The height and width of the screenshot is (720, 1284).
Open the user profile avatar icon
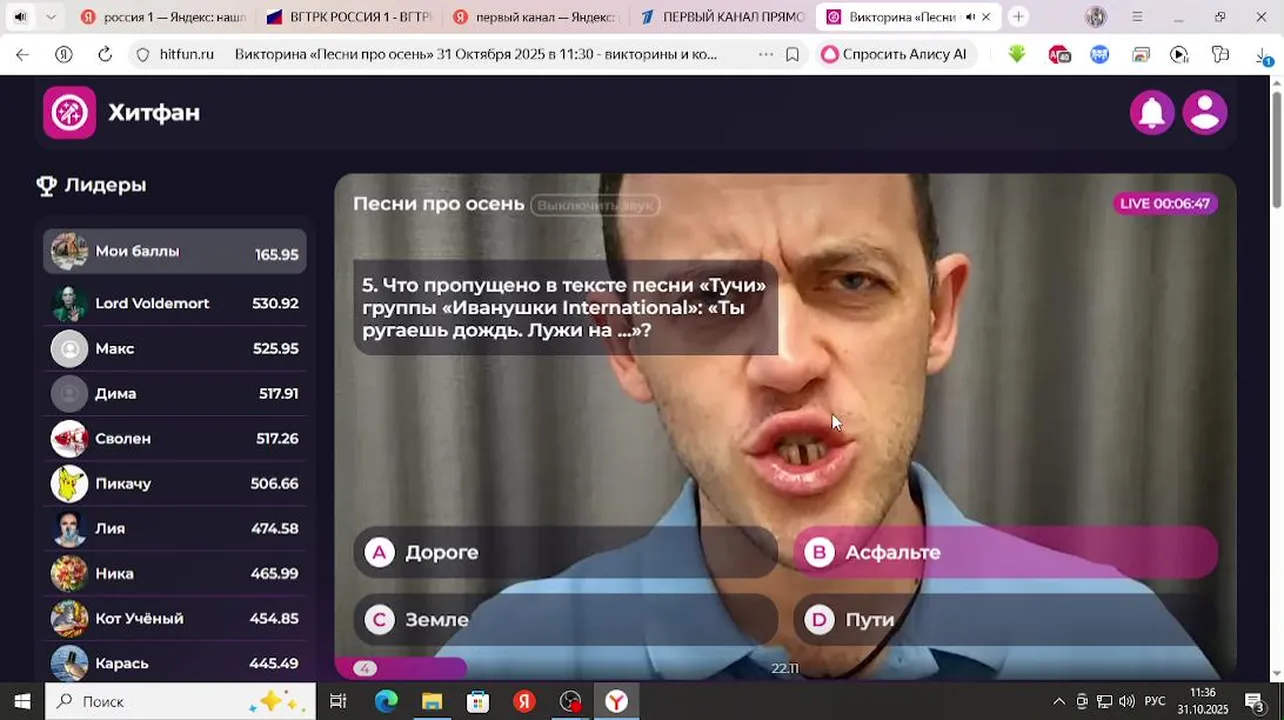pos(1205,112)
